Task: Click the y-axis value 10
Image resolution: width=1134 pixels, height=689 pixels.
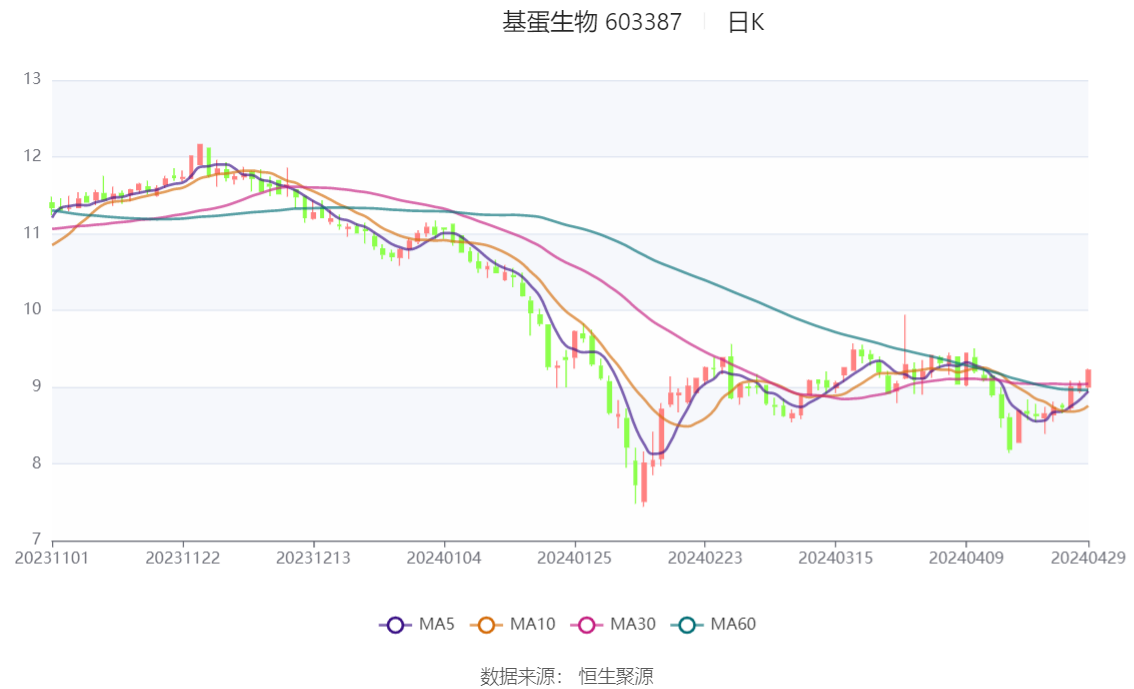Action: point(32,309)
